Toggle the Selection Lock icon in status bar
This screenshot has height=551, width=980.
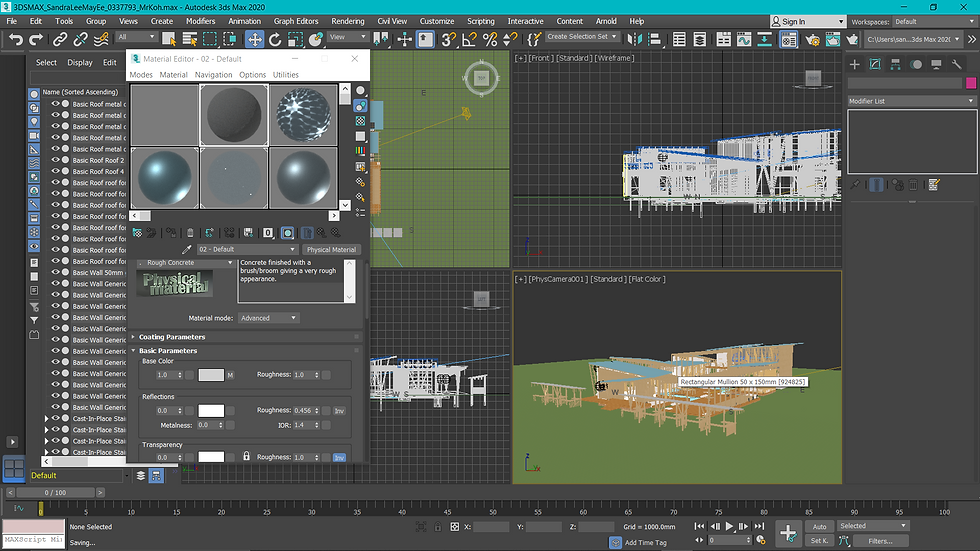pos(438,527)
